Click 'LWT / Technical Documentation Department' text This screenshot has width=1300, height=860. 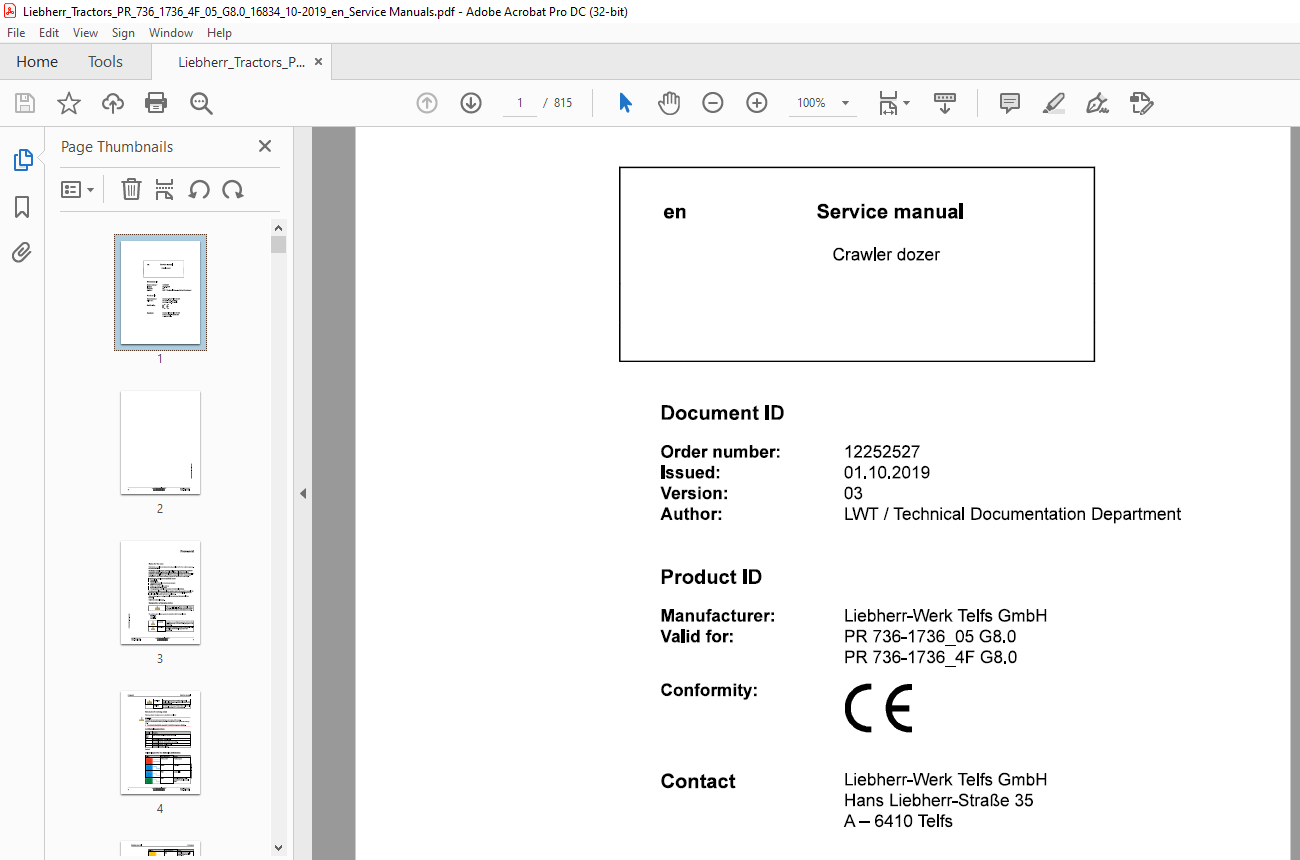click(x=1012, y=514)
